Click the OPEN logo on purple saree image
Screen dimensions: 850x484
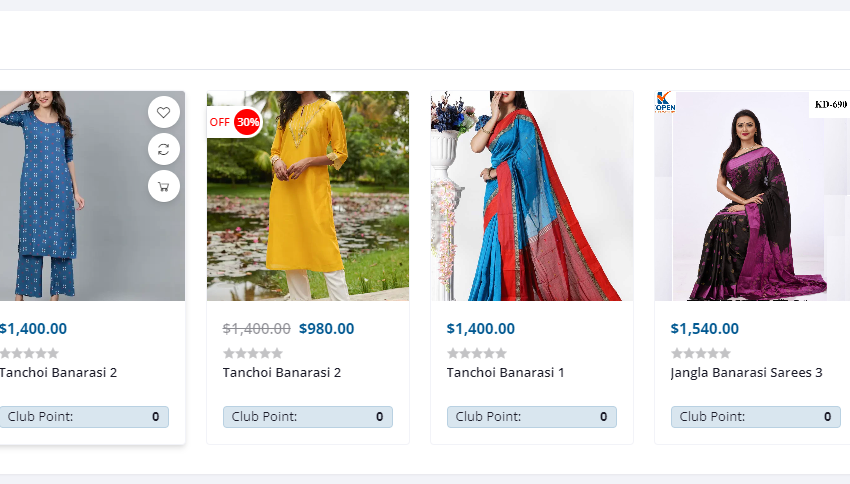pos(665,102)
